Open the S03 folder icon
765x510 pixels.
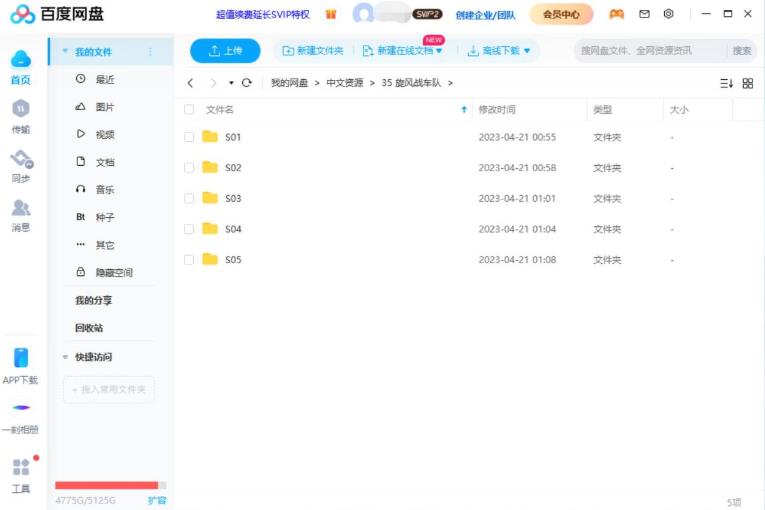pos(210,198)
